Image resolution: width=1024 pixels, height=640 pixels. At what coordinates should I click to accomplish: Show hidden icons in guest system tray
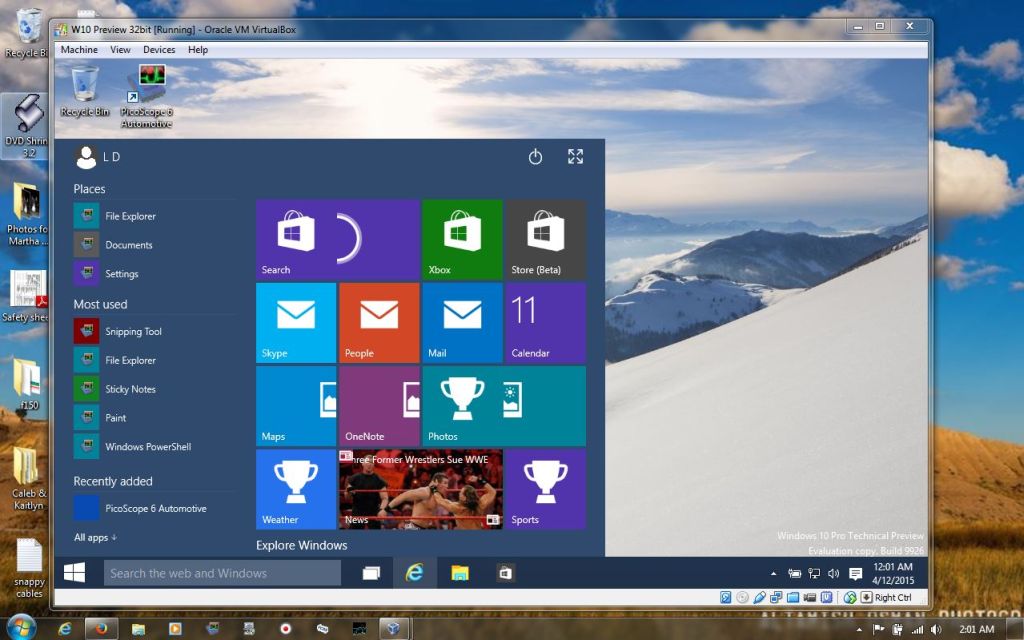coord(773,573)
